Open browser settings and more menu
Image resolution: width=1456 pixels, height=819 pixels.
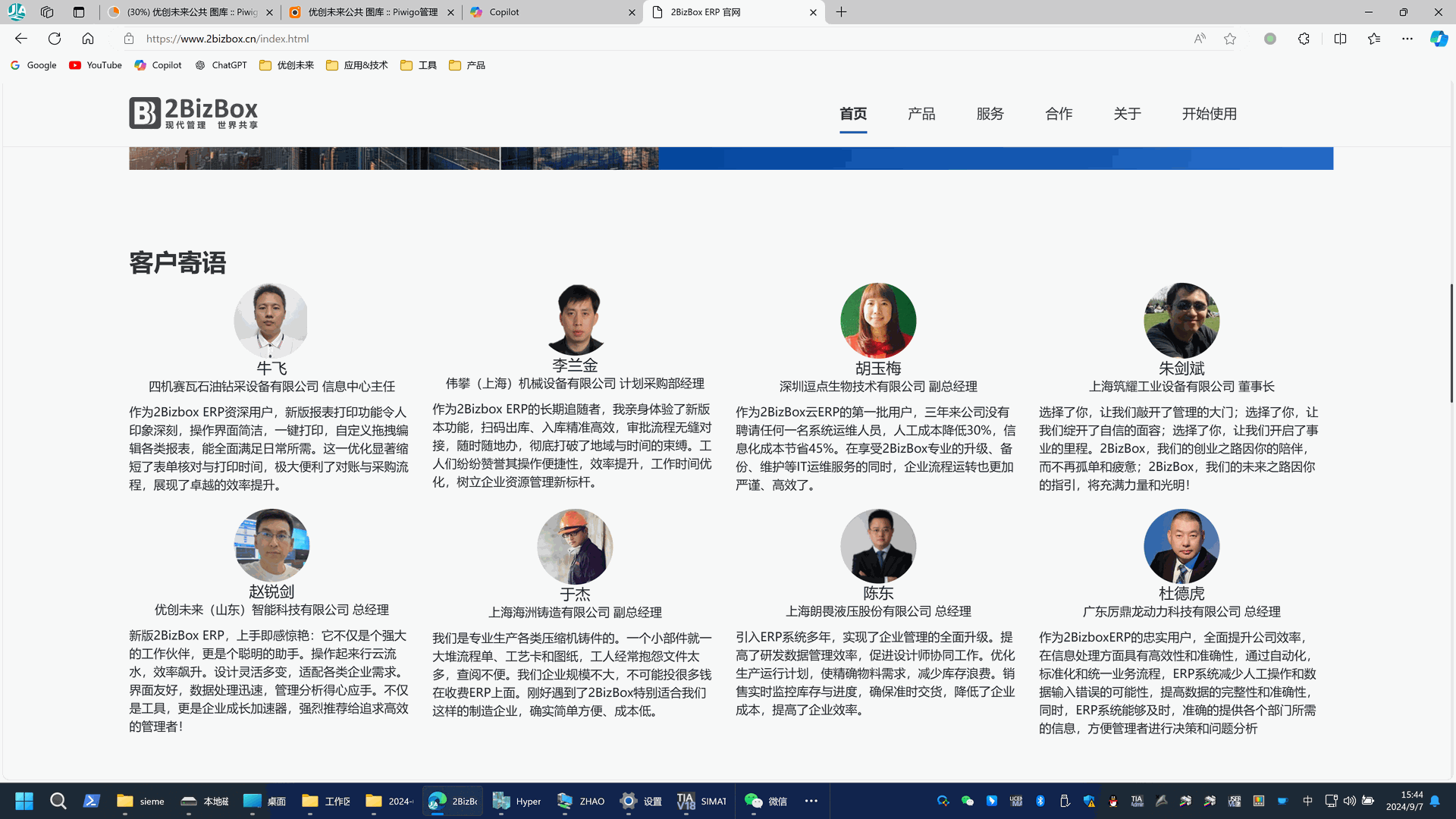tap(1407, 39)
